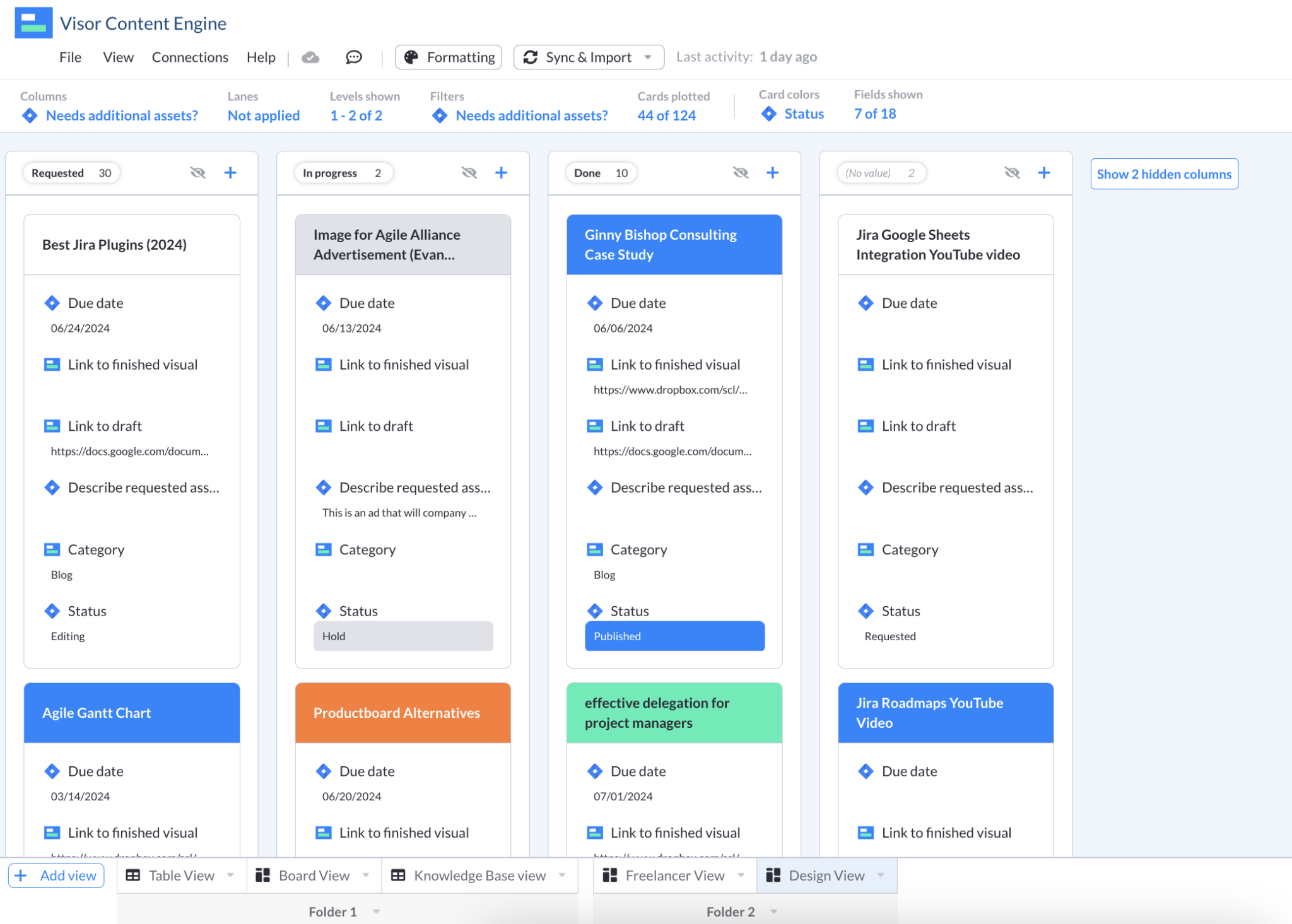Click the Add view control at bottom left
Viewport: 1292px width, 924px height.
[56, 875]
